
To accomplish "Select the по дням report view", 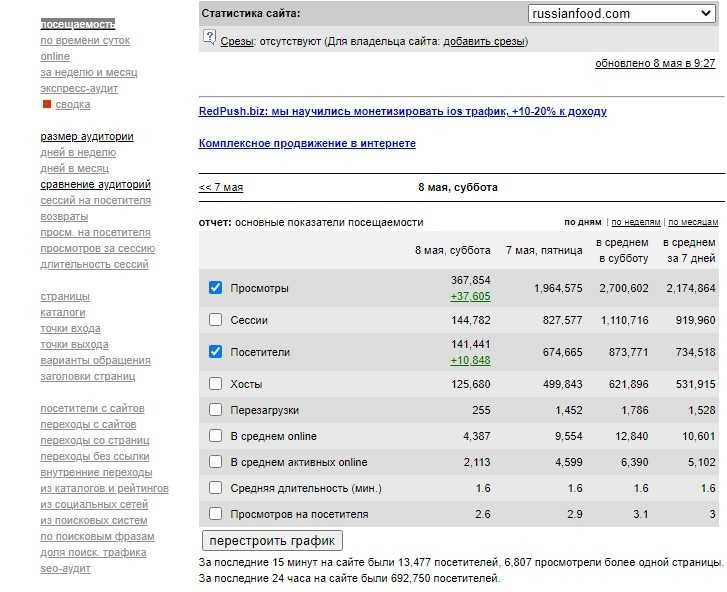I will pyautogui.click(x=582, y=222).
